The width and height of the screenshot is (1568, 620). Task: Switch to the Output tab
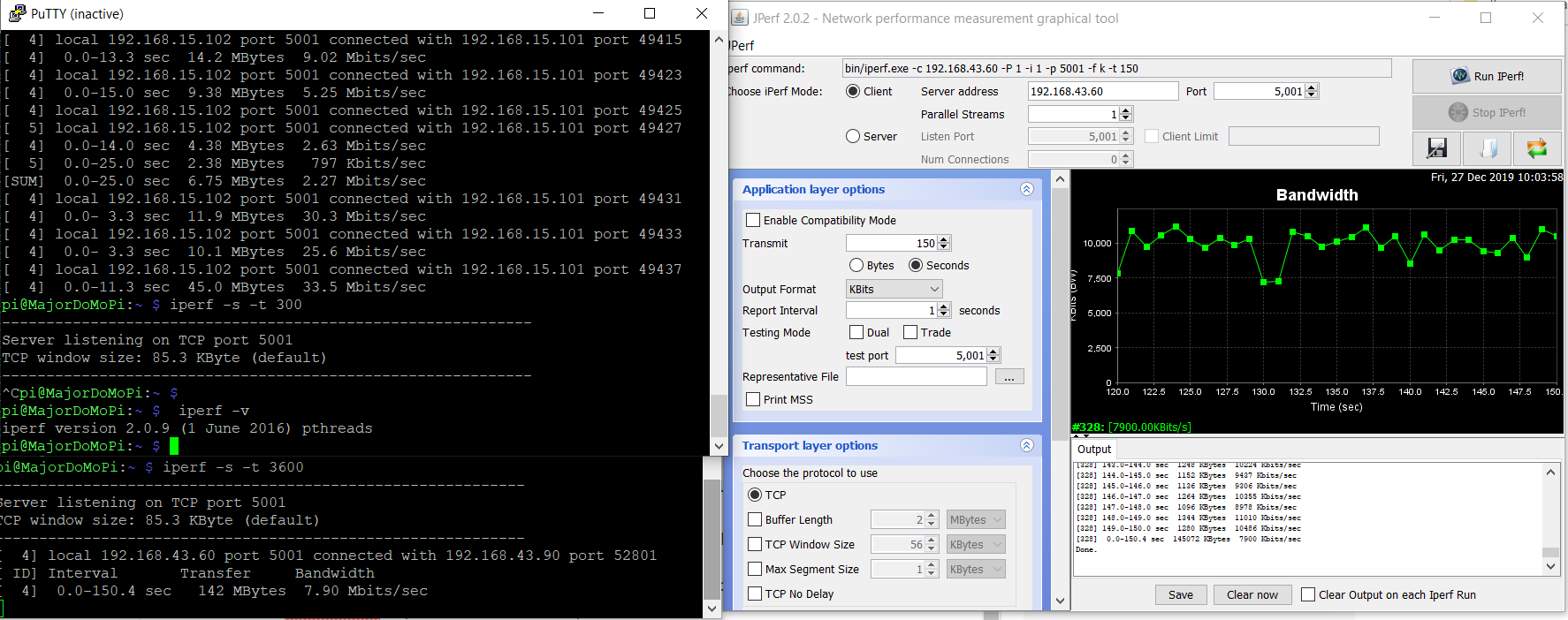[x=1094, y=449]
